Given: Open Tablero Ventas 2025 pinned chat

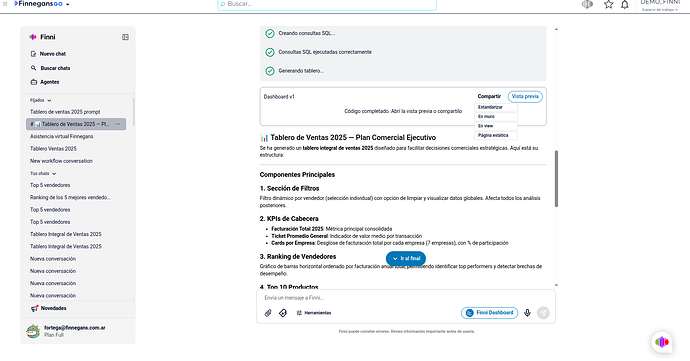Looking at the screenshot, I should click(53, 149).
